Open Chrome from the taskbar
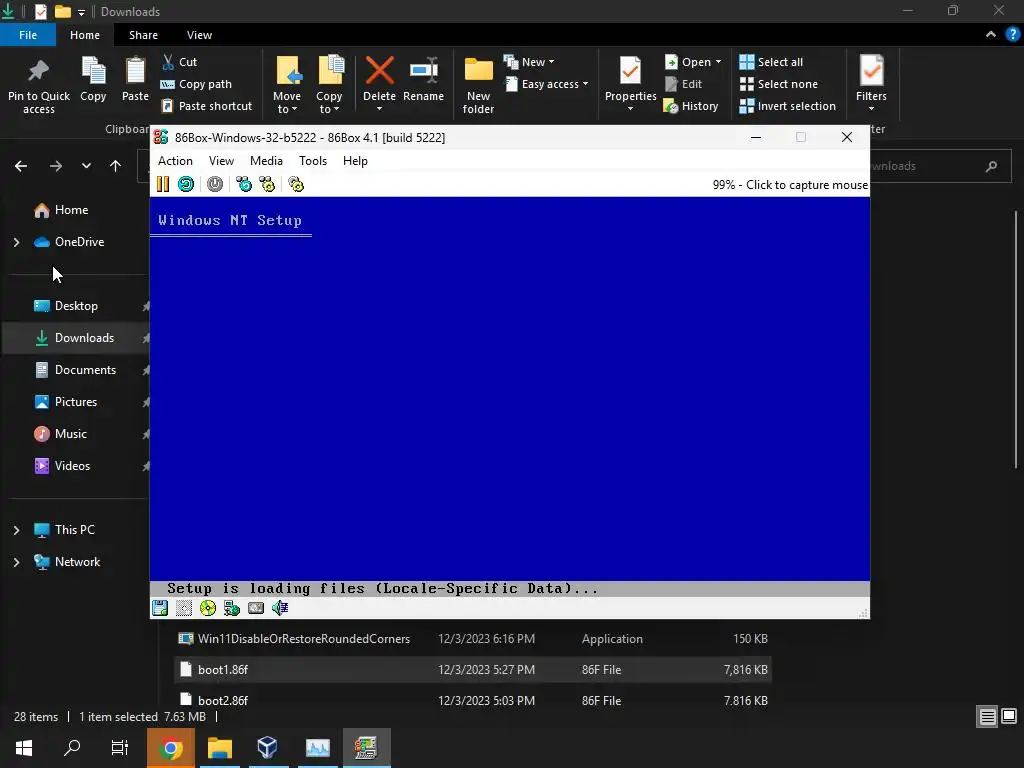This screenshot has height=768, width=1024. 171,748
